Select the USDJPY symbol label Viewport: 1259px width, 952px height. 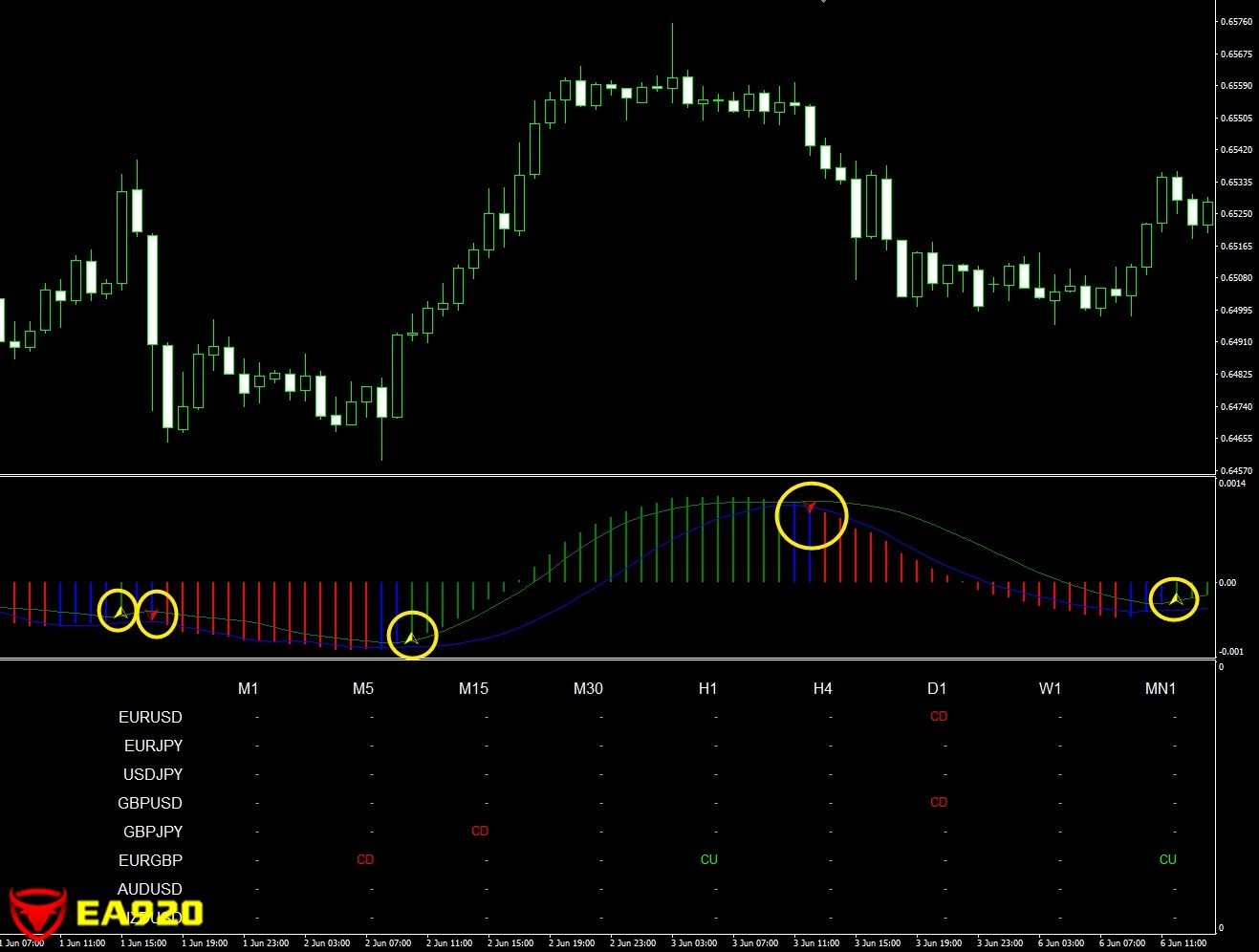click(x=153, y=774)
